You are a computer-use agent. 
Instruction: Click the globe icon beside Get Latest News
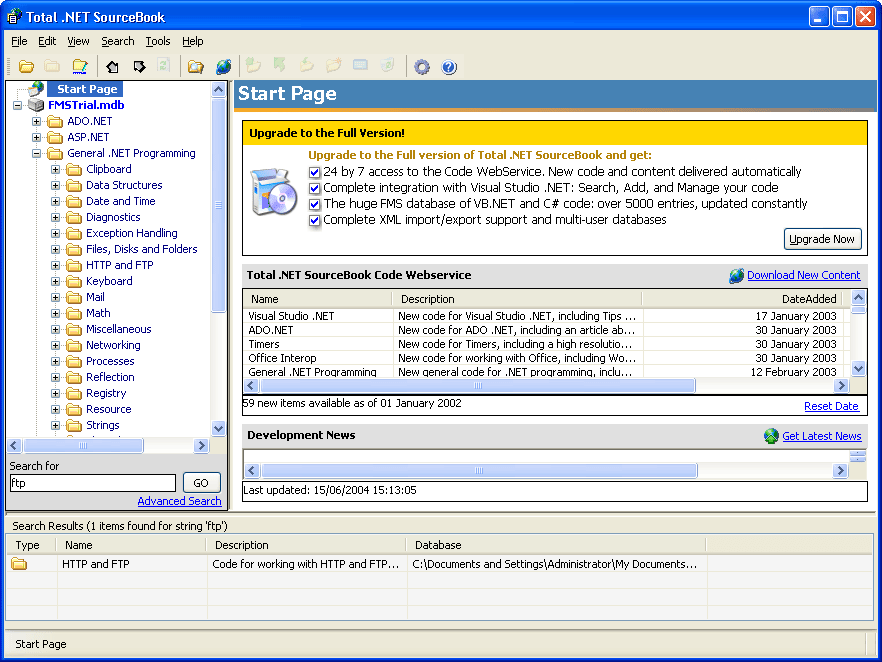771,436
